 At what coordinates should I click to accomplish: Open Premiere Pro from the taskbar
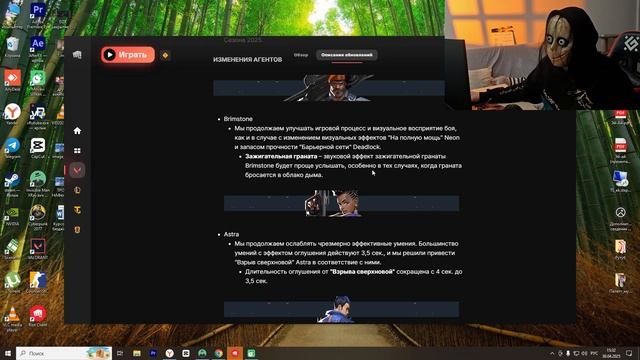pyautogui.click(x=153, y=353)
